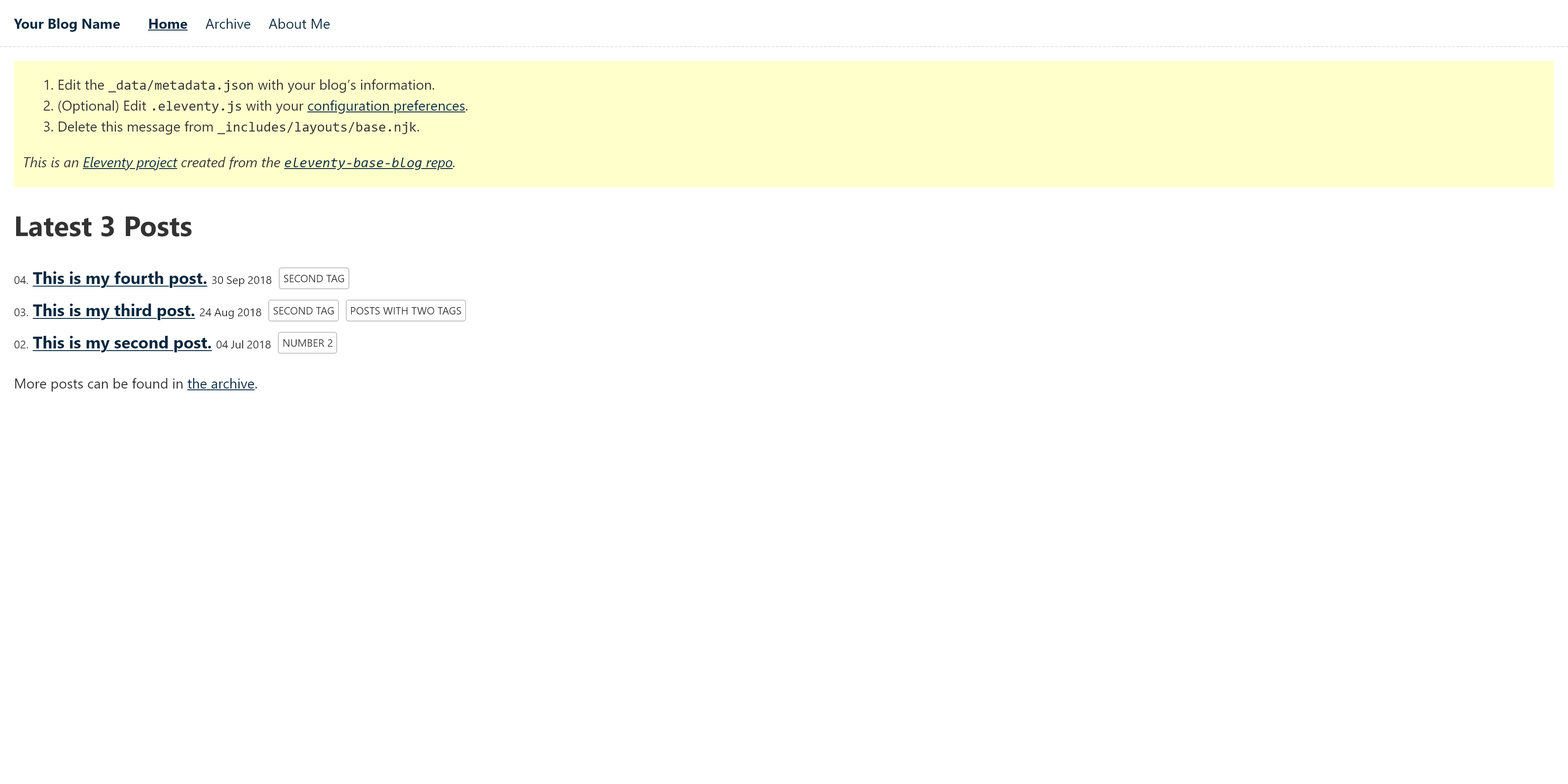The height and width of the screenshot is (784, 1568).
Task: Click the Your Blog Name site title
Action: (x=67, y=24)
